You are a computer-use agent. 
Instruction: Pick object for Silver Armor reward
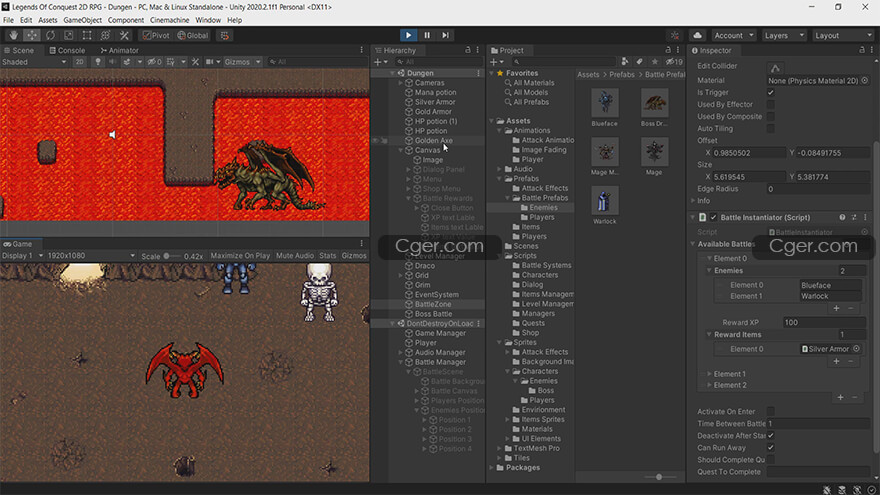point(856,349)
